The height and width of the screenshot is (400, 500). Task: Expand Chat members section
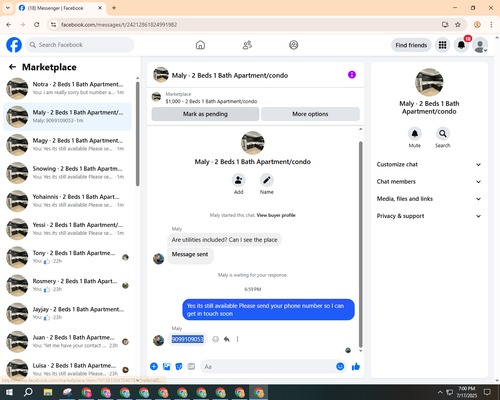429,182
